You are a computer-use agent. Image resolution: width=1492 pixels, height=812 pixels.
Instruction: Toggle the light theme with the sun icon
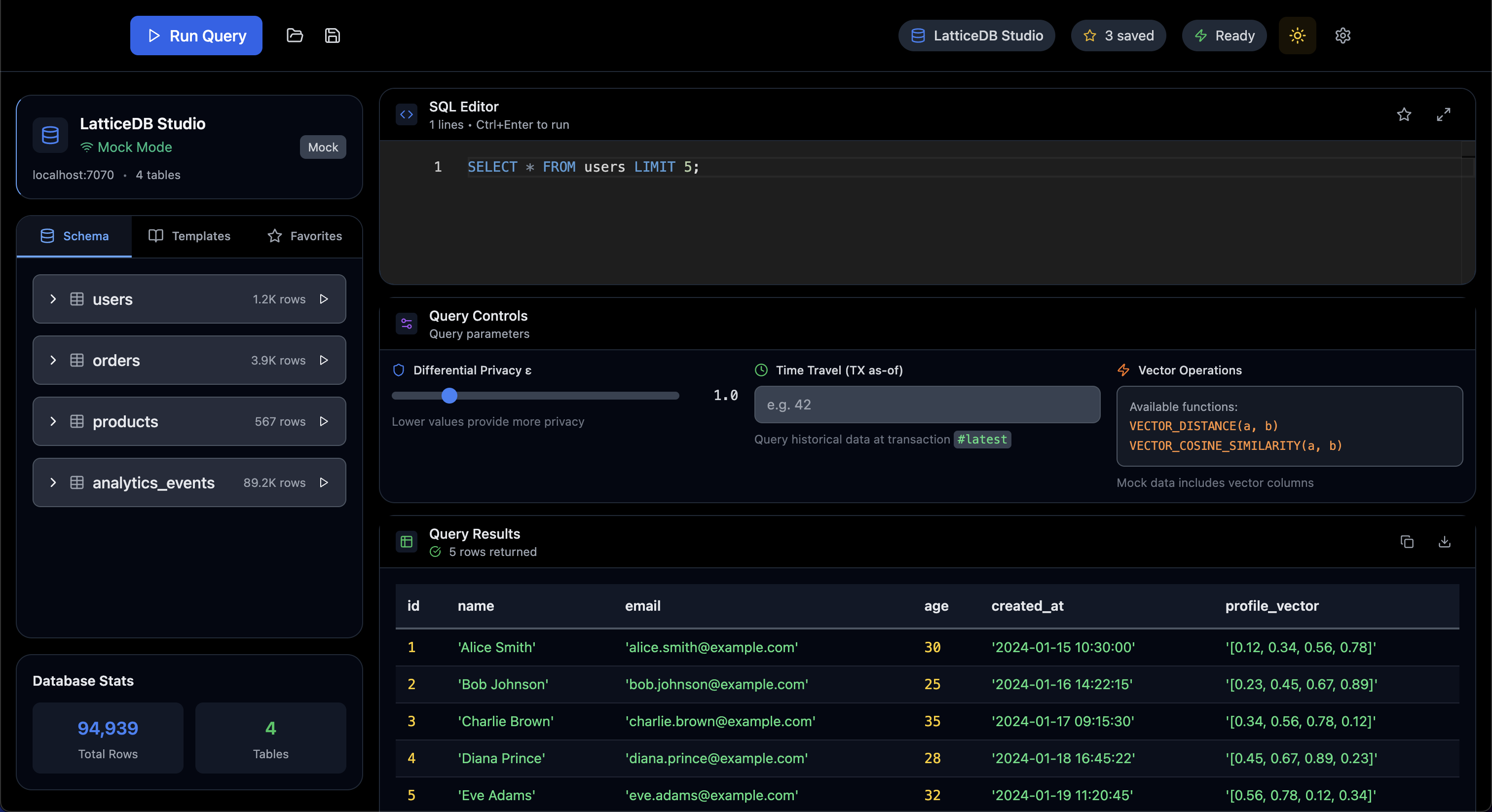(1298, 36)
